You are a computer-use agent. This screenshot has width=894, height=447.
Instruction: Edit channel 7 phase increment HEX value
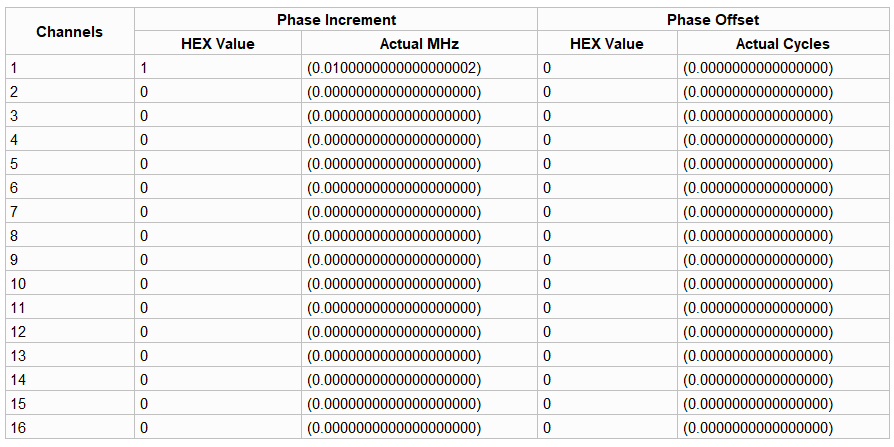coord(144,212)
